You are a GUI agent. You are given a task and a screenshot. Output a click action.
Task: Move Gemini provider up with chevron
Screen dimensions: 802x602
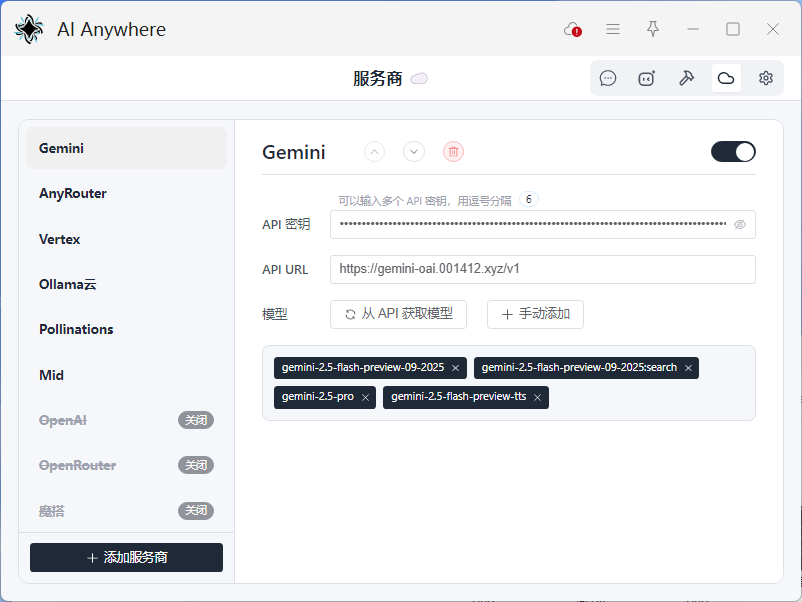tap(375, 152)
